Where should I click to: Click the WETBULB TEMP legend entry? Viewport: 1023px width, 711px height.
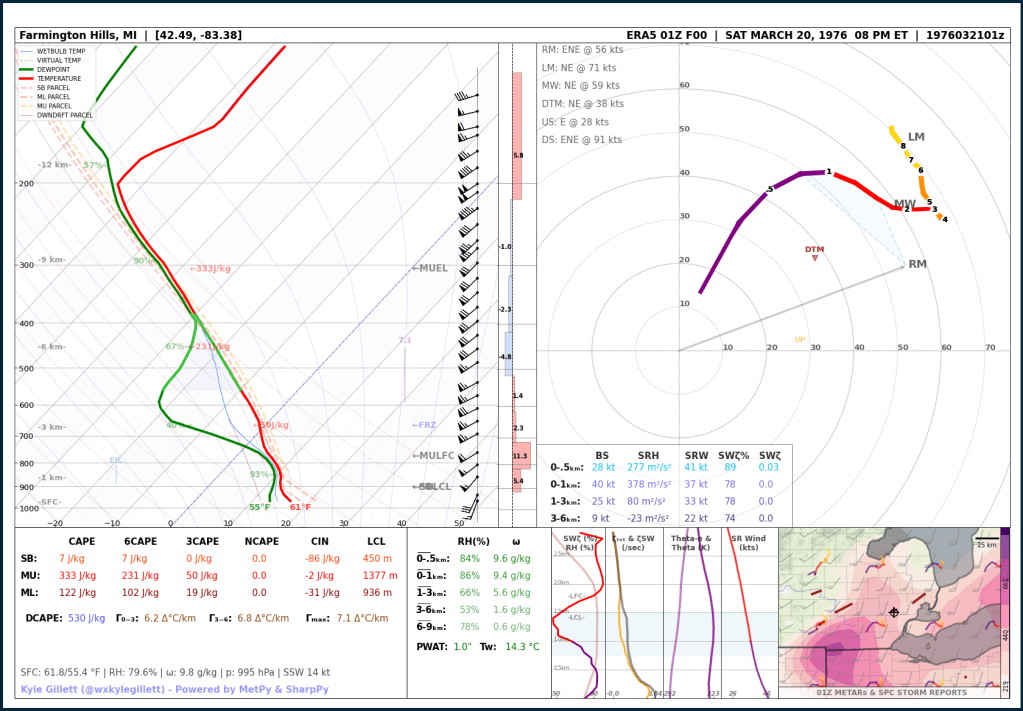[61, 51]
